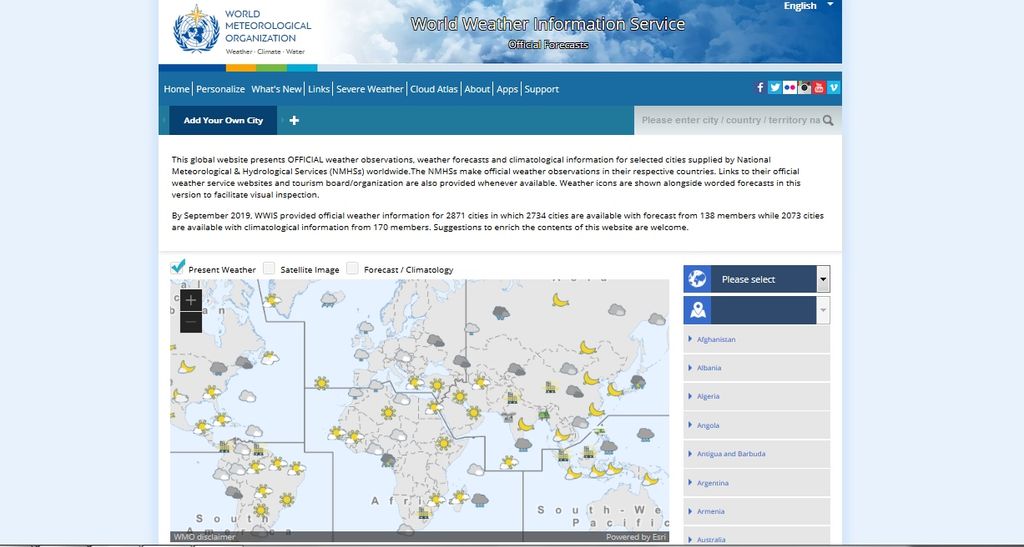Screen dimensions: 1024x547
Task: Open the WMO Facebook page icon
Action: [x=760, y=87]
